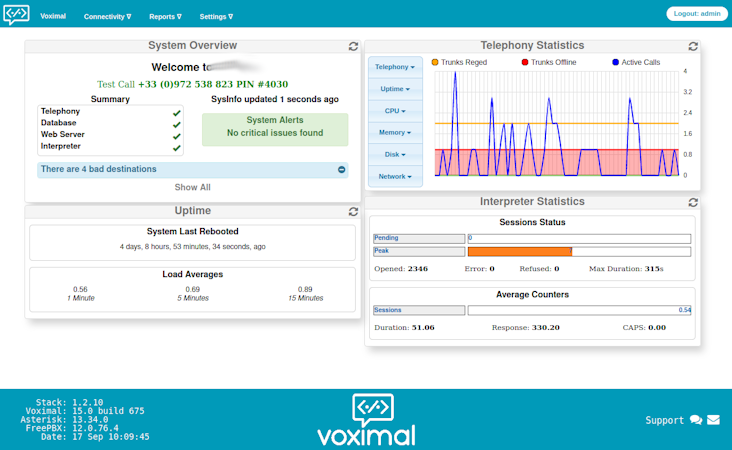Click the Web Server row in Summary
732x450 pixels.
click(x=110, y=135)
